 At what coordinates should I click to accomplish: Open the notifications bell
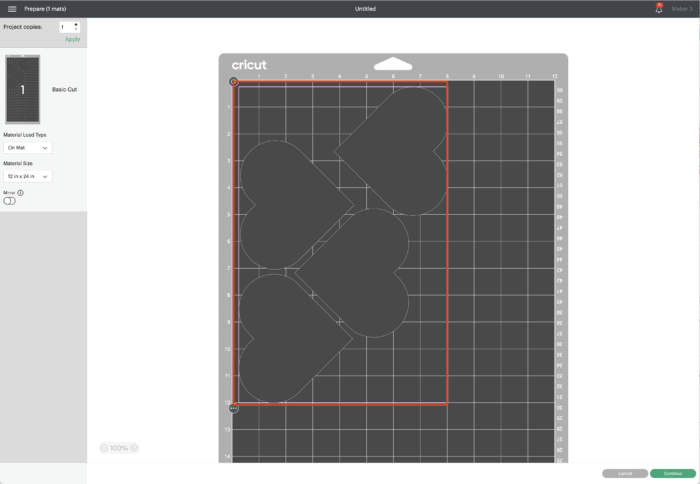pos(659,9)
